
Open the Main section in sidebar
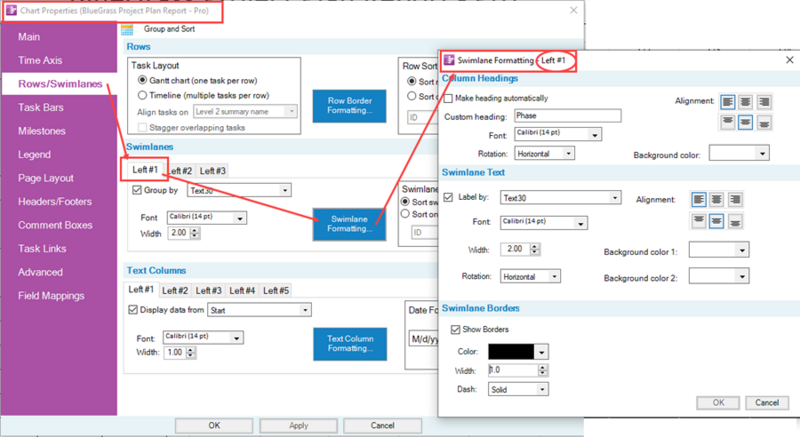[x=29, y=37]
